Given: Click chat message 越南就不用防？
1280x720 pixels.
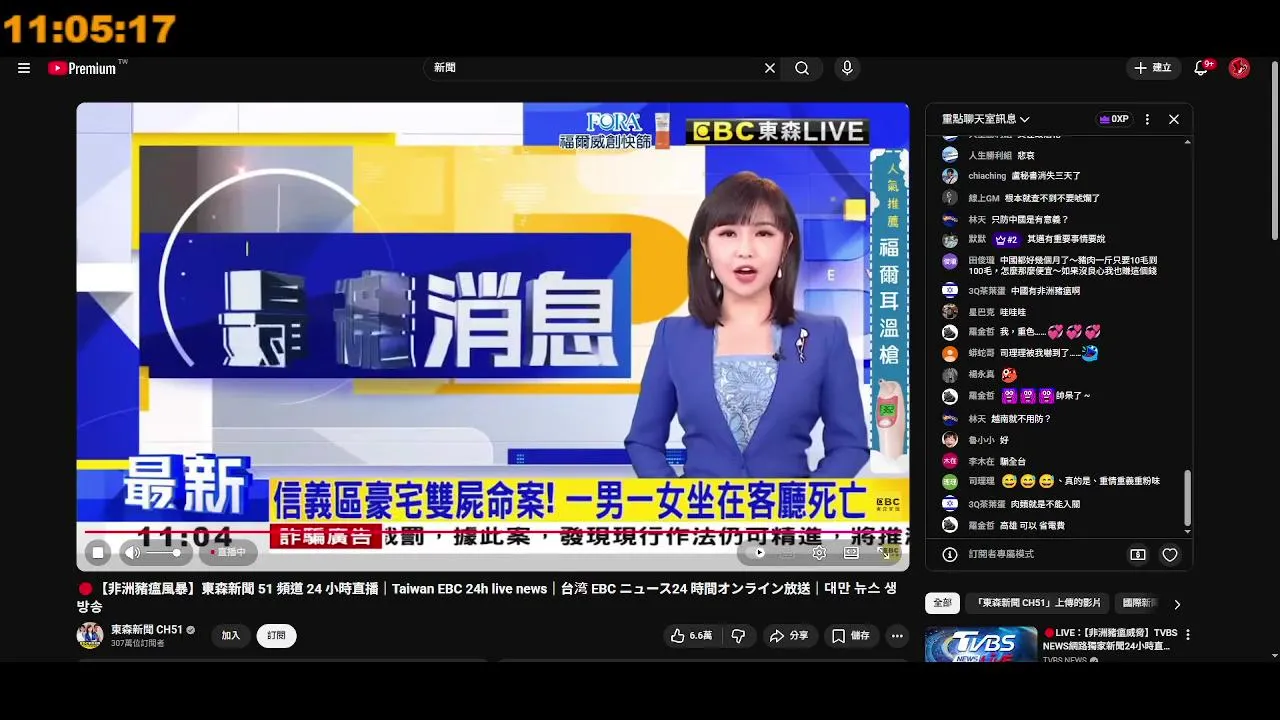Looking at the screenshot, I should [x=1022, y=419].
